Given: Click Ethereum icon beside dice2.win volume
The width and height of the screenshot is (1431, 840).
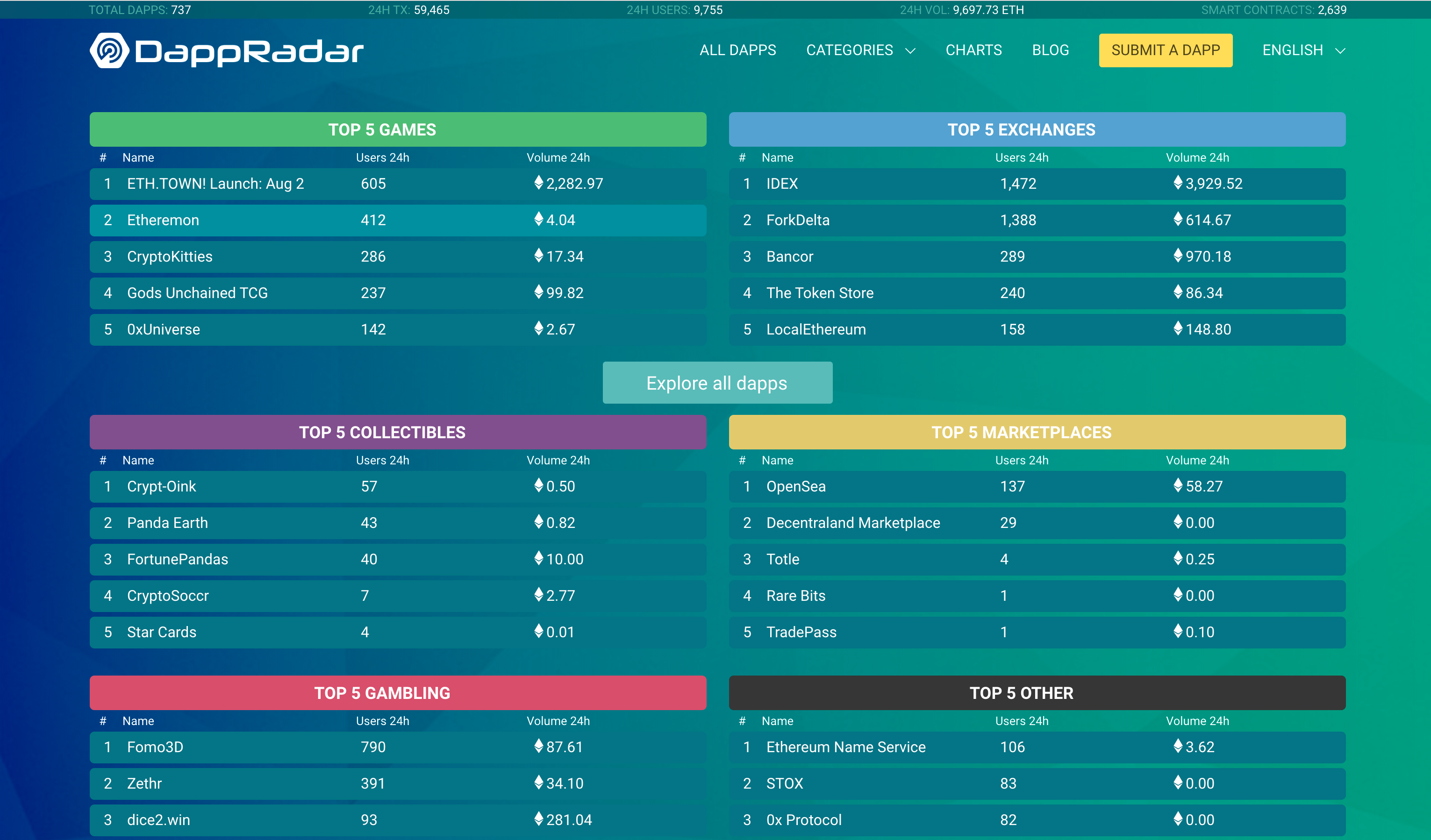Looking at the screenshot, I should [539, 819].
